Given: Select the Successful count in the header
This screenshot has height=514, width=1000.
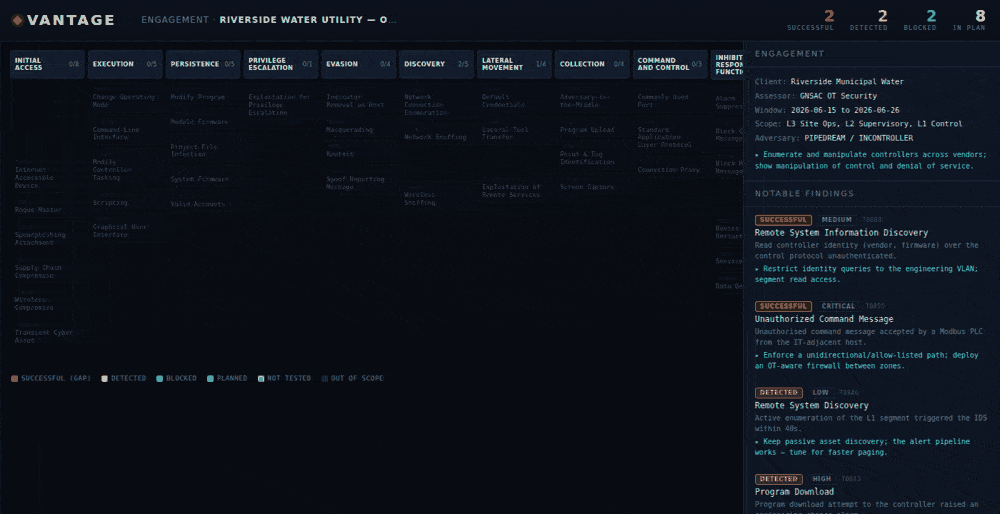Looking at the screenshot, I should click(810, 20).
